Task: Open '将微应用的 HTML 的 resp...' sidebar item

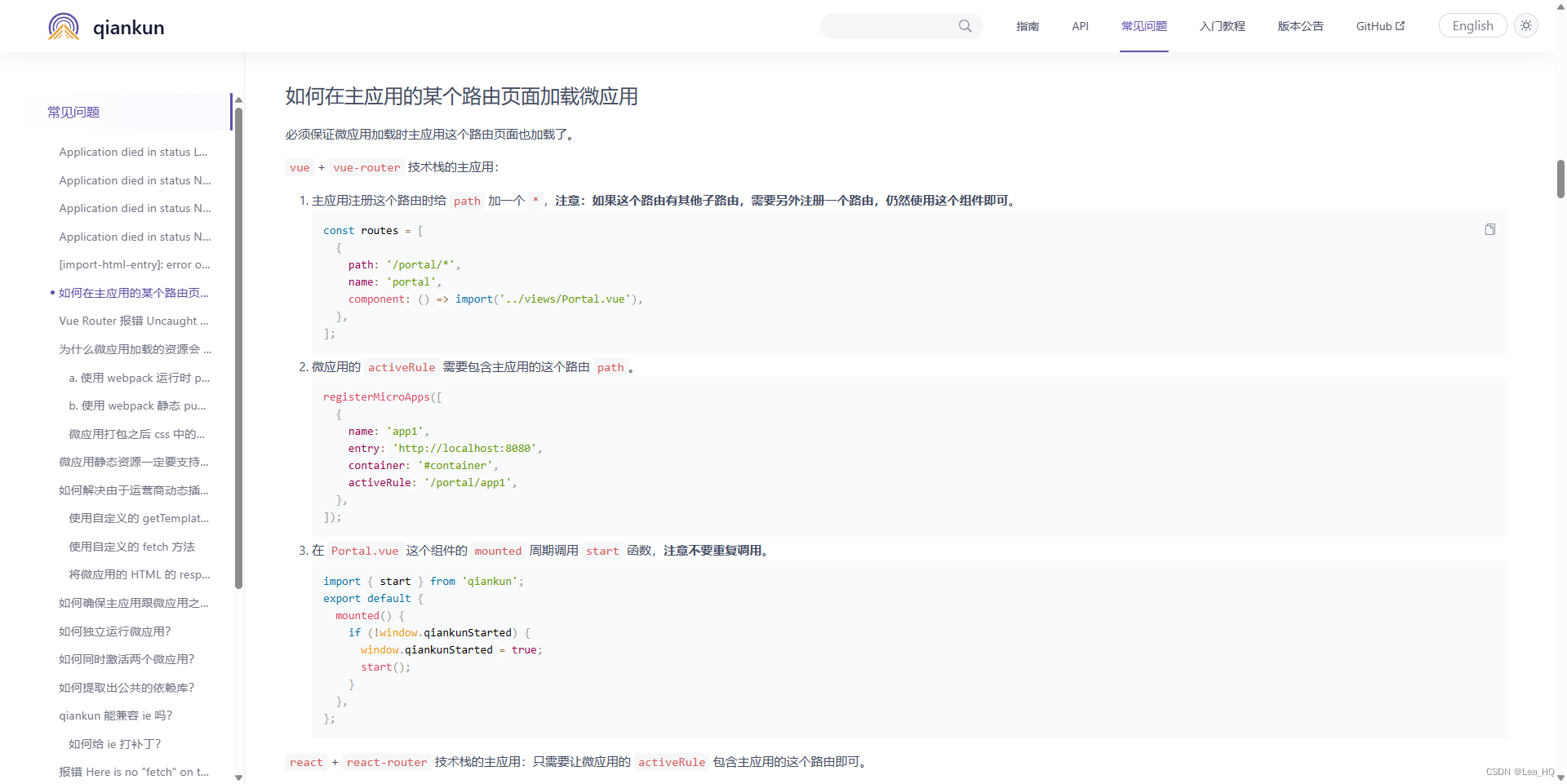Action: [x=140, y=574]
